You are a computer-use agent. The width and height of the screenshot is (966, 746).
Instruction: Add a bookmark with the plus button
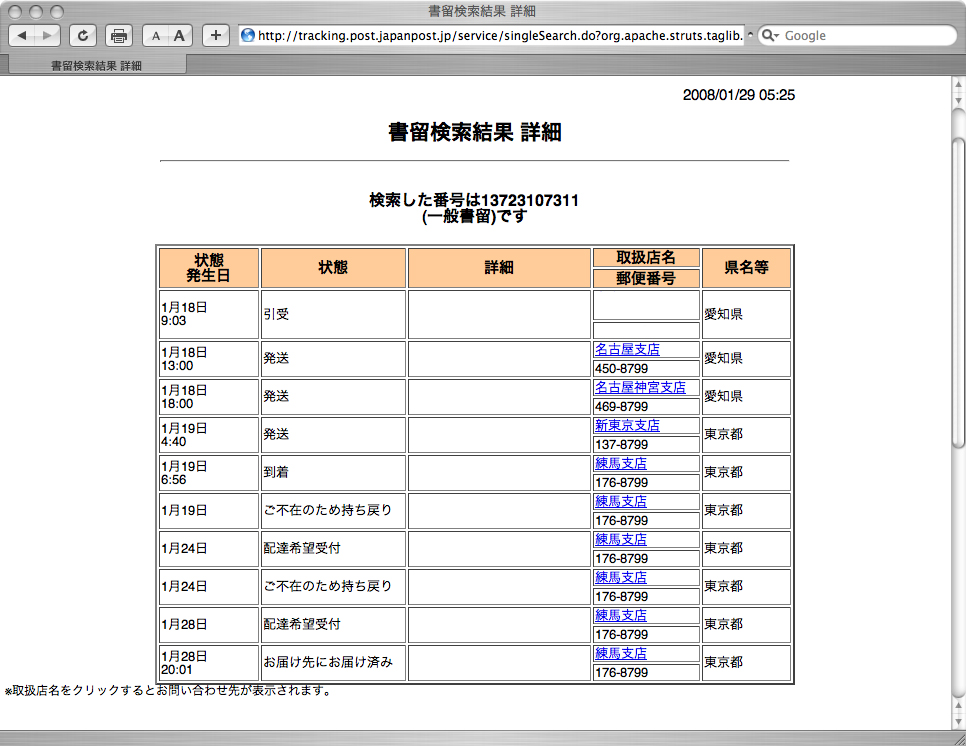[x=216, y=36]
